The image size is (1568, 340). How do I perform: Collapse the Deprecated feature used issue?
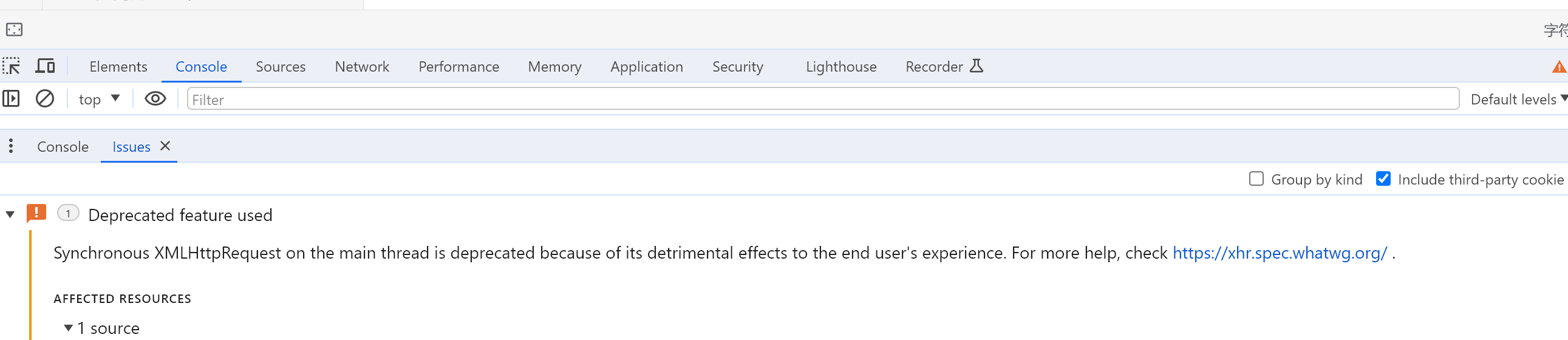tap(10, 215)
